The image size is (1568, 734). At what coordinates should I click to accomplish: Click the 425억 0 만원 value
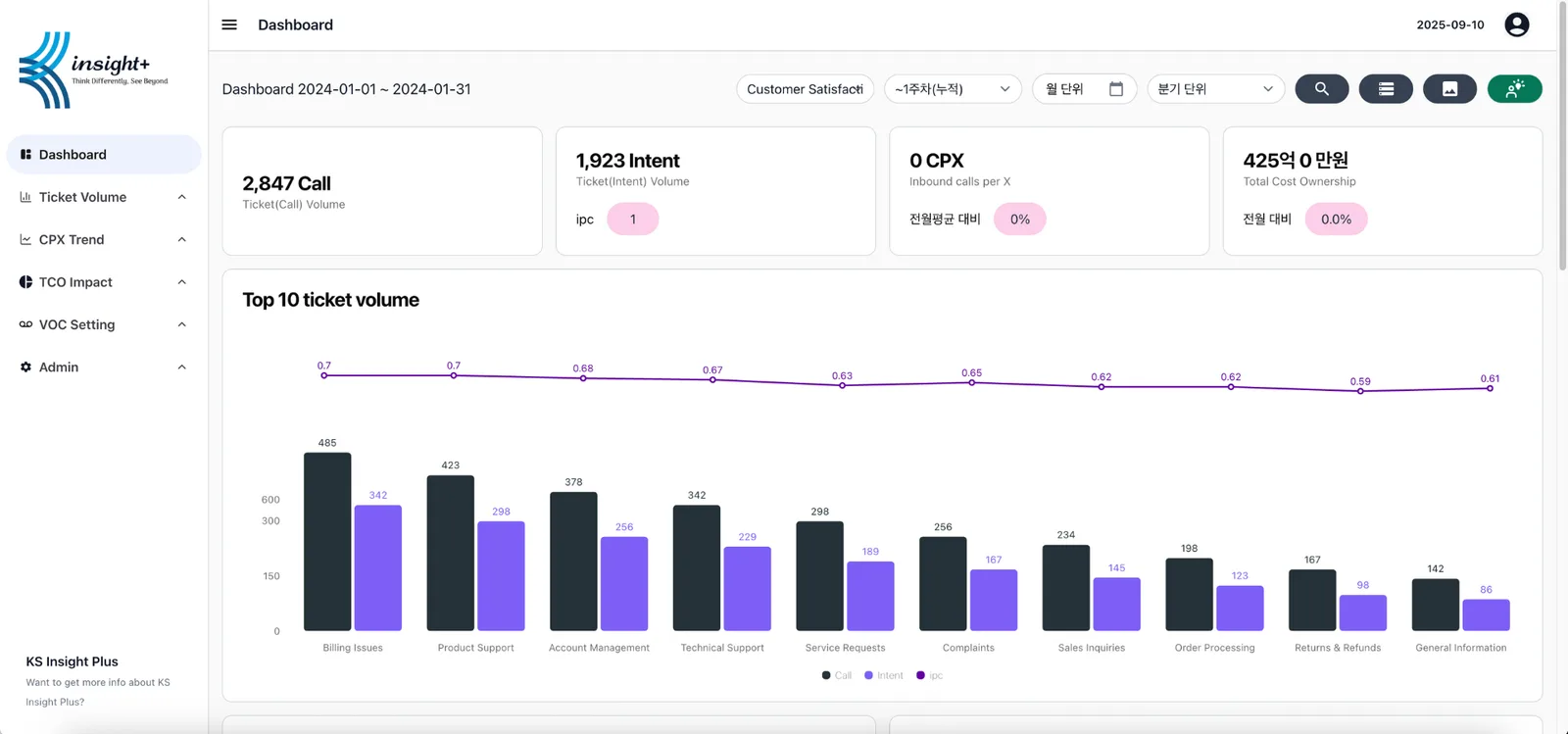click(x=1296, y=160)
